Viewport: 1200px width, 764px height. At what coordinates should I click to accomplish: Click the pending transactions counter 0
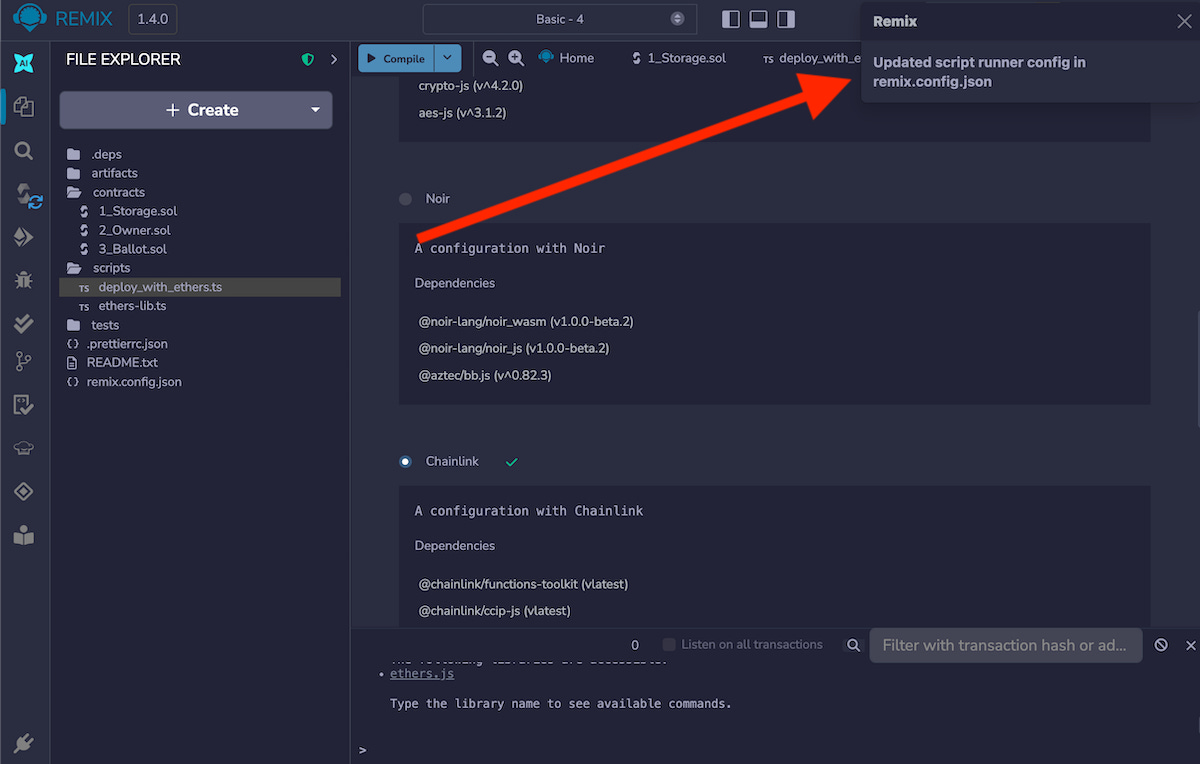tap(635, 645)
